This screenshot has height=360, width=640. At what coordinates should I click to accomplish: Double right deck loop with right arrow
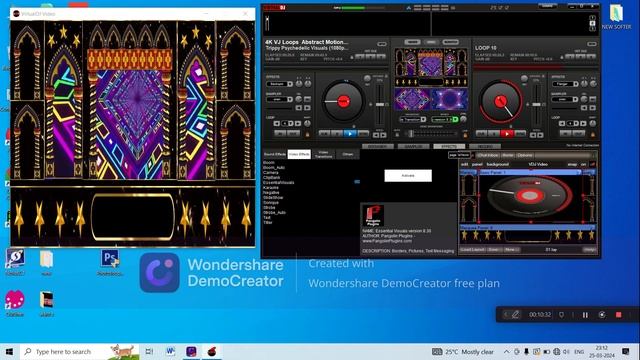[x=584, y=123]
